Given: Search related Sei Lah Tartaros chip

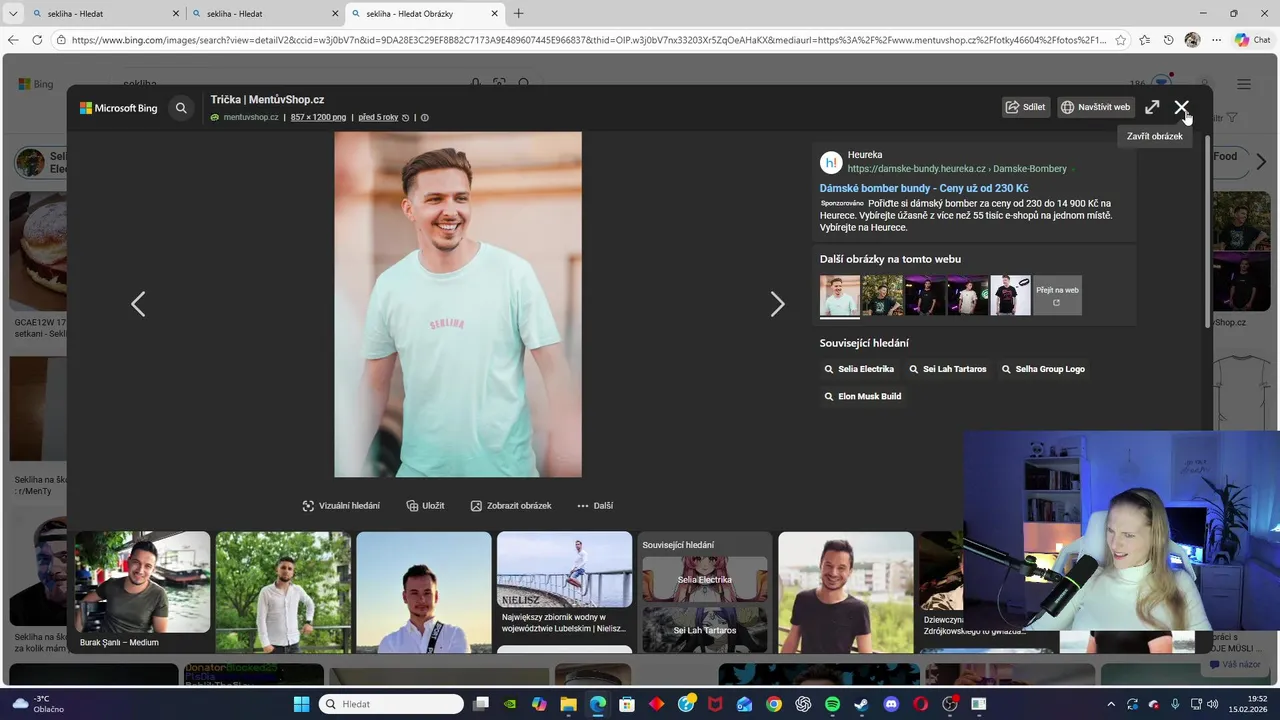Looking at the screenshot, I should (948, 369).
